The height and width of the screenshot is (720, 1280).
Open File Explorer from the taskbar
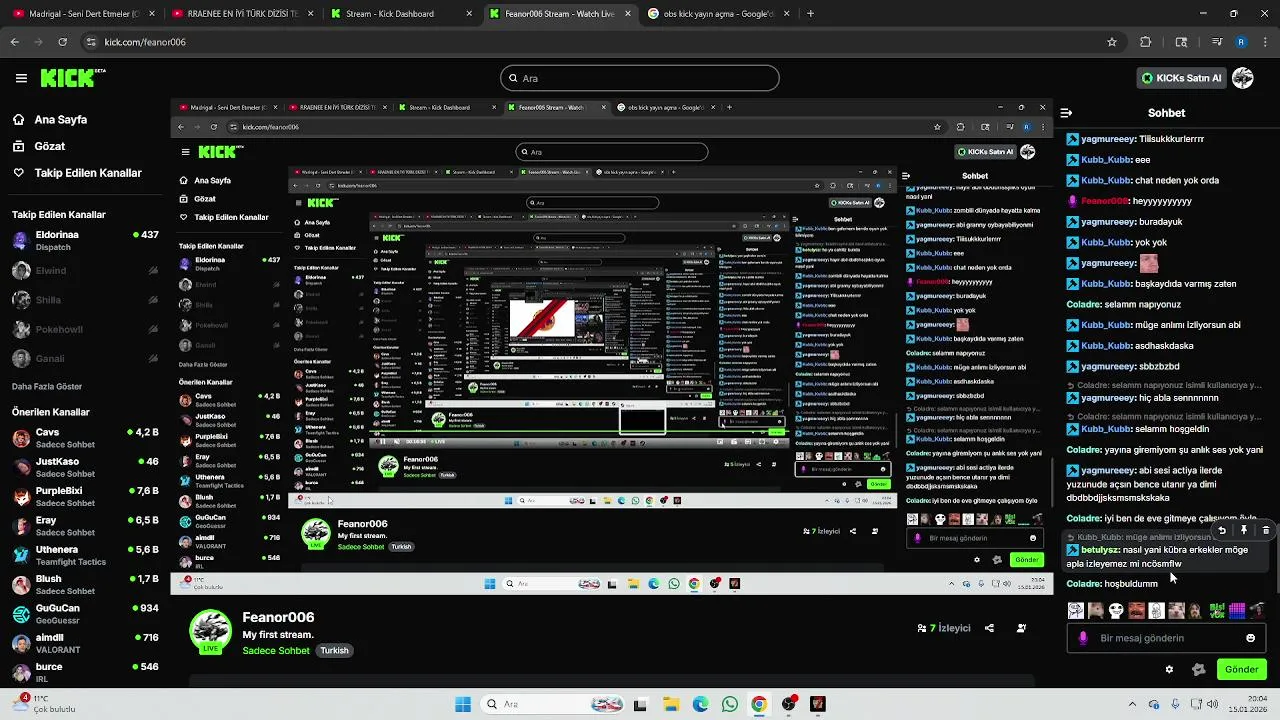pos(670,704)
